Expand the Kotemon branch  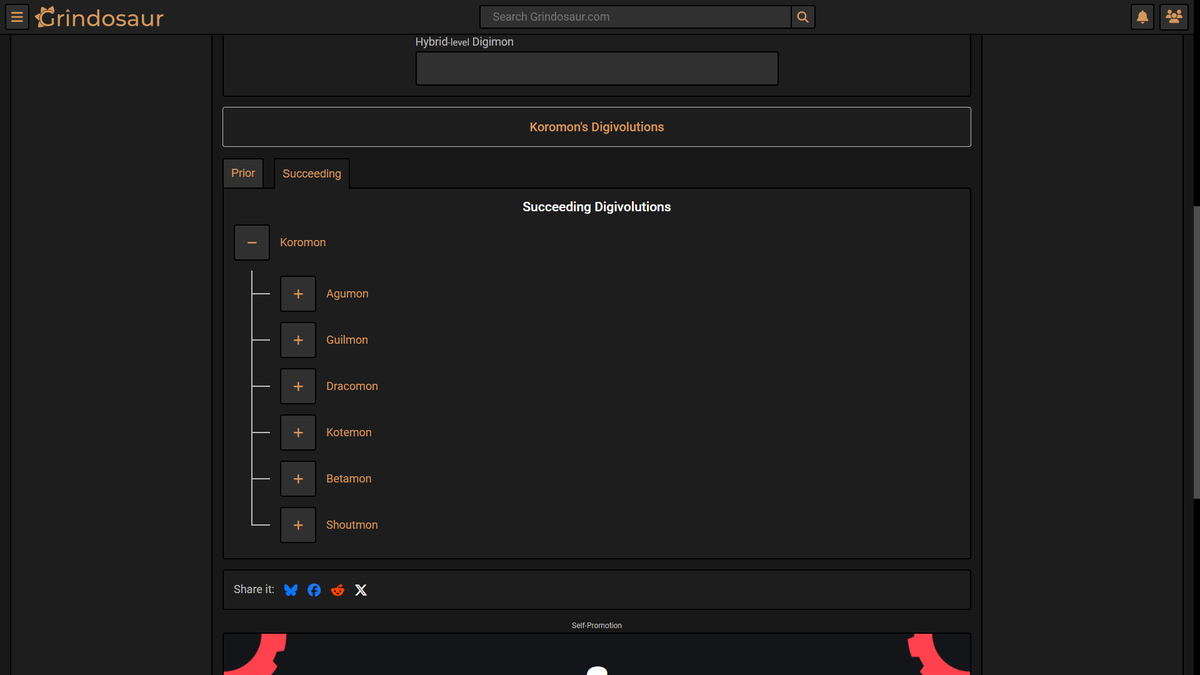pyautogui.click(x=298, y=433)
